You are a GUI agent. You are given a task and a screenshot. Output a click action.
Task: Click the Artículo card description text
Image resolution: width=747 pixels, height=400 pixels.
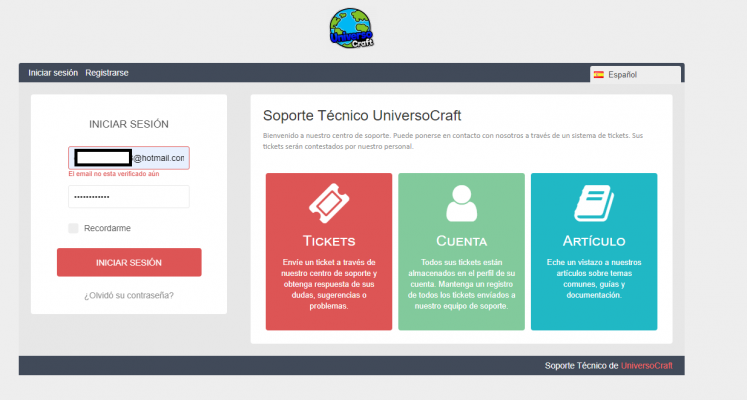(594, 279)
